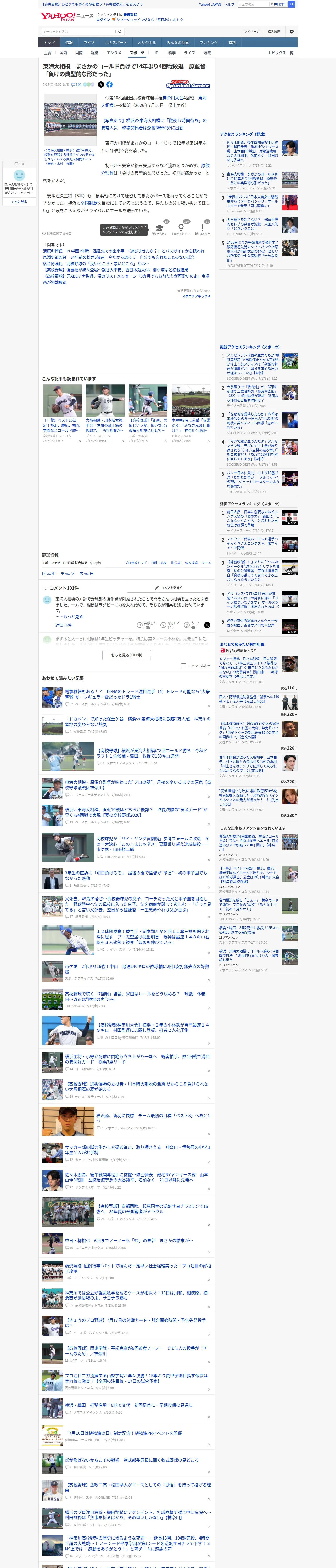336x1568 pixels.
Task: Expand the top comment with ……もっと見る
Action: click(69, 616)
